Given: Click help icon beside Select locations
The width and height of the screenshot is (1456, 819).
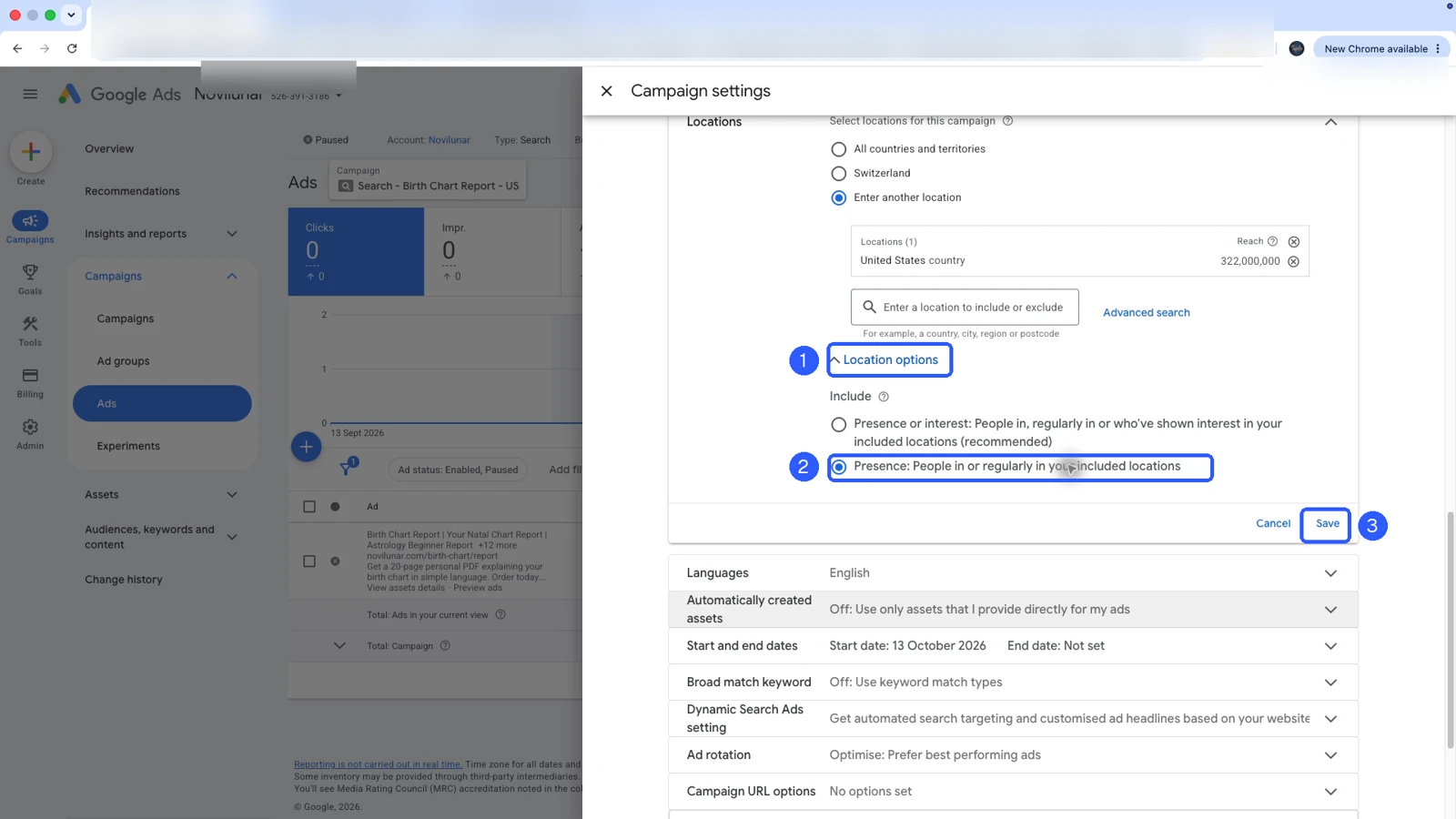Looking at the screenshot, I should (x=1007, y=121).
